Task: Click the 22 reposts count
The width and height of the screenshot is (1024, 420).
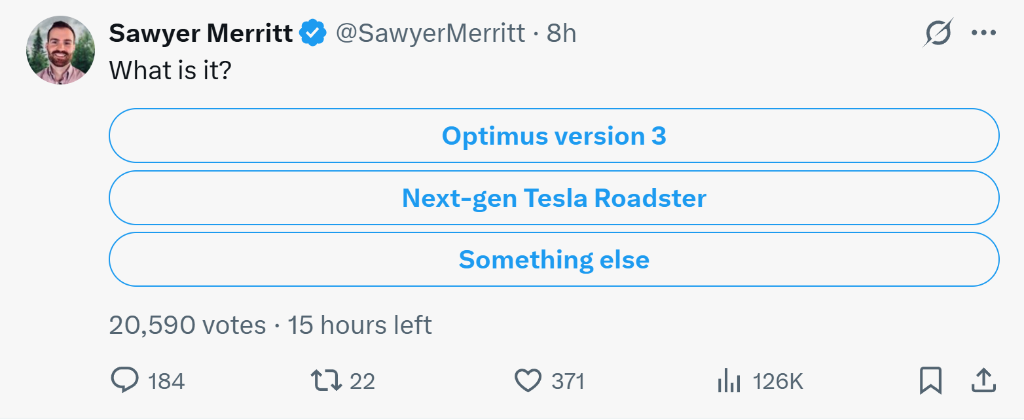Action: click(362, 381)
